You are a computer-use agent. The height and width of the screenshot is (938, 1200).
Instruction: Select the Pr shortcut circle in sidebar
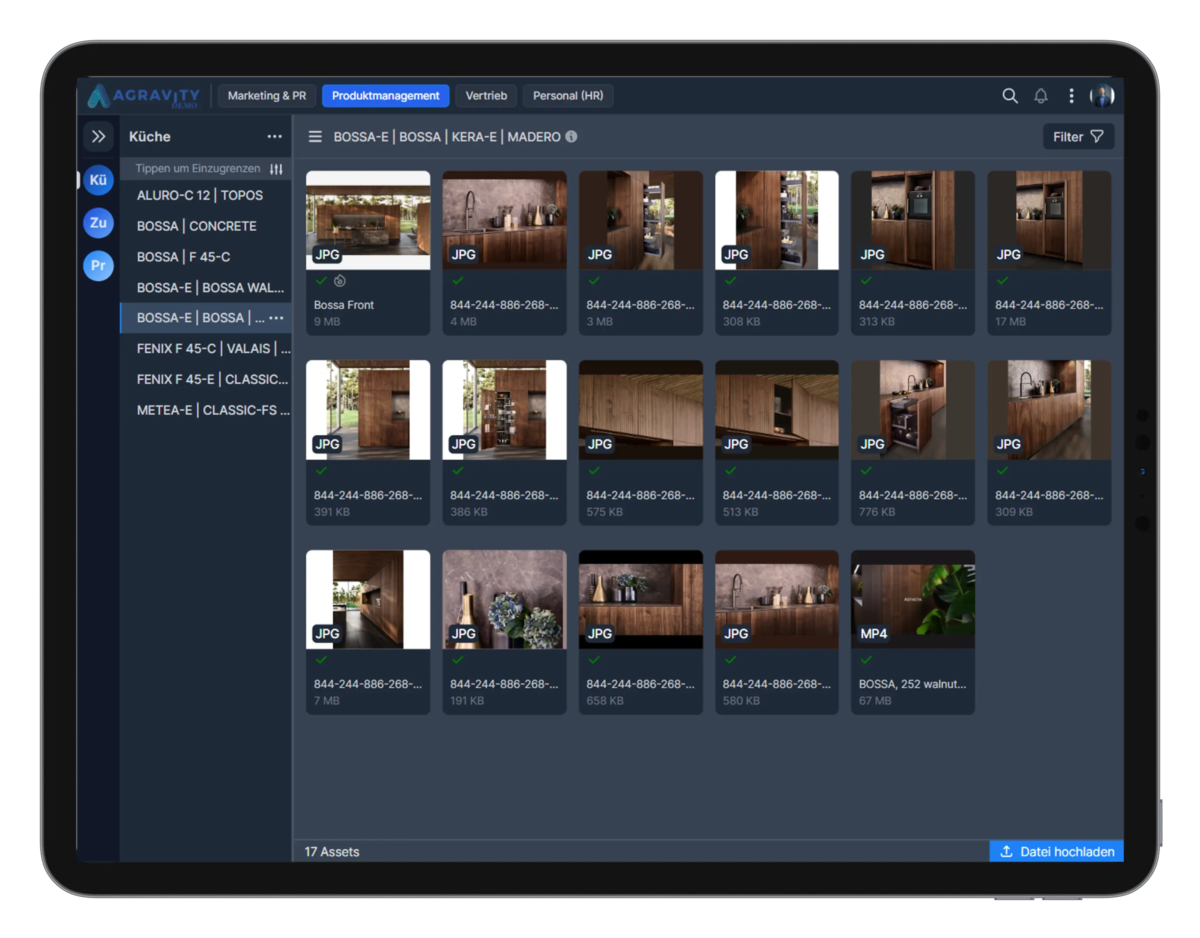[97, 266]
